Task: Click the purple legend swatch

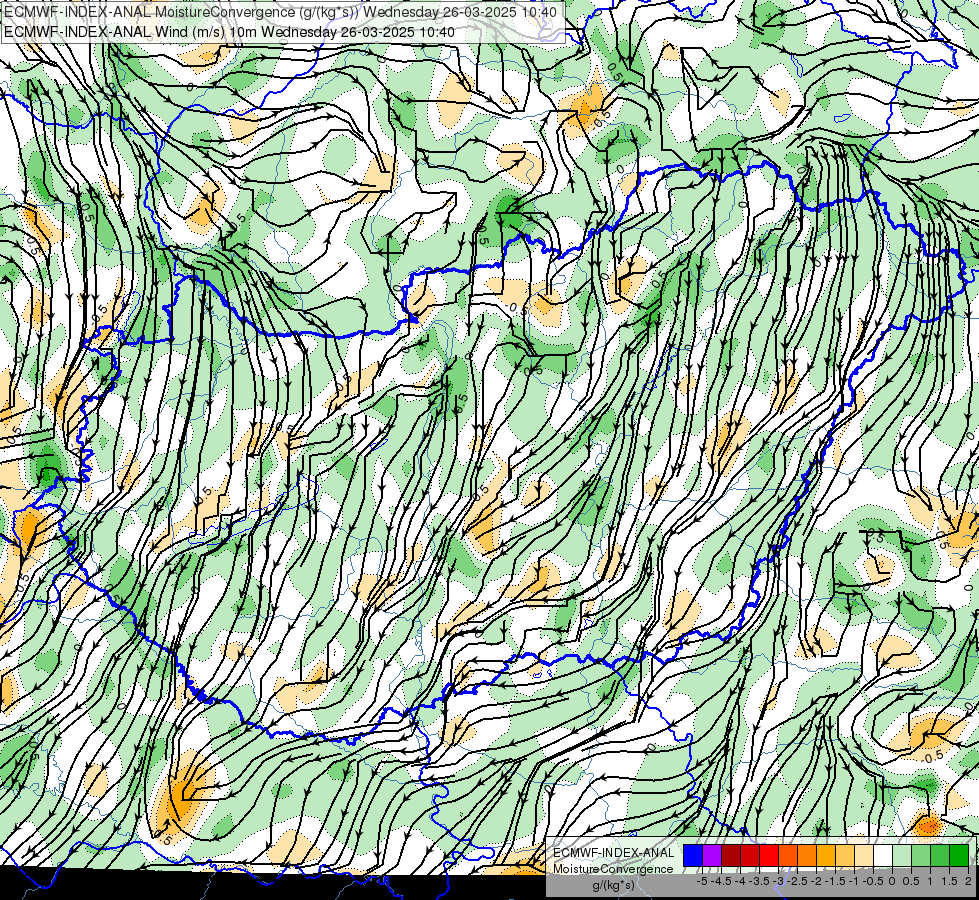Action: (x=712, y=856)
